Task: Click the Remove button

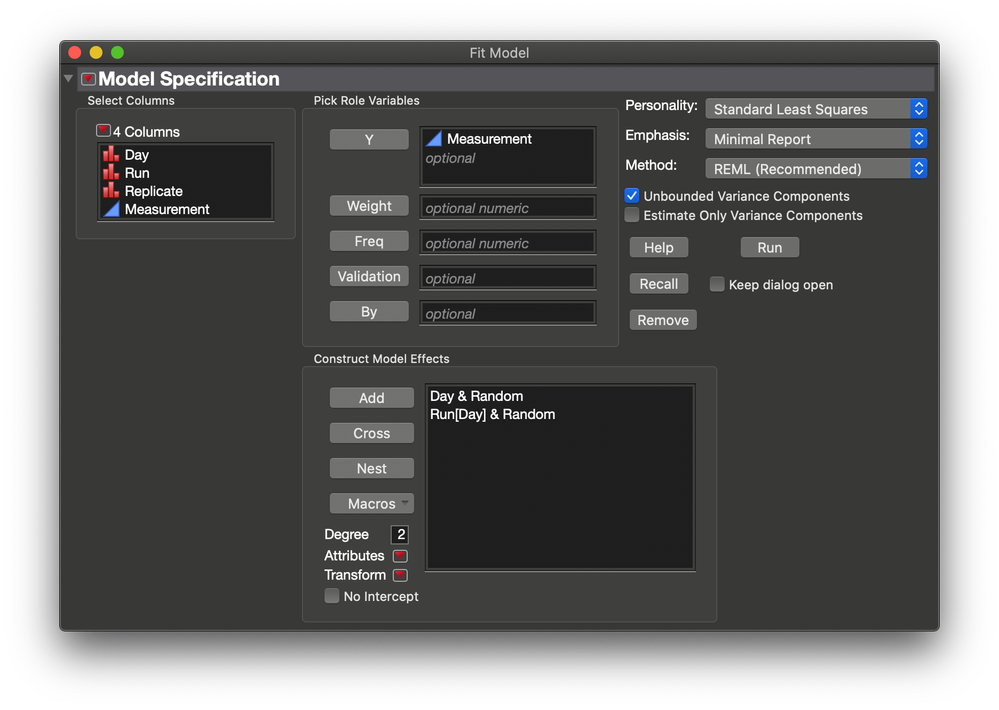Action: tap(663, 320)
